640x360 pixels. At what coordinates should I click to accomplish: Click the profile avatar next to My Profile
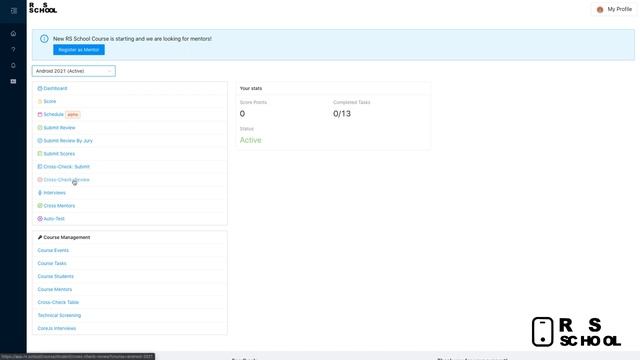600,9
